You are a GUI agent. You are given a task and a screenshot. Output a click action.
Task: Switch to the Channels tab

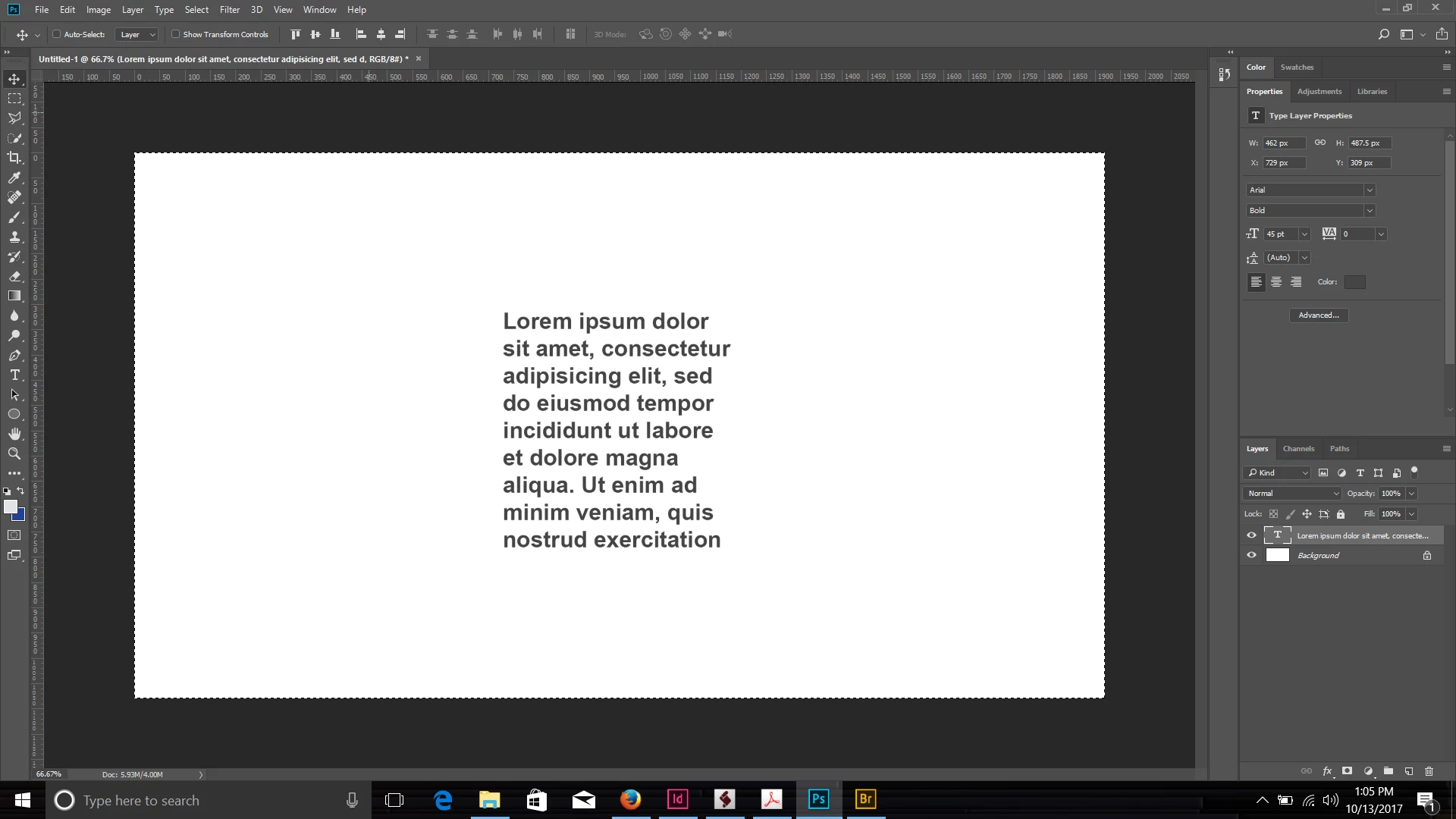(1298, 449)
